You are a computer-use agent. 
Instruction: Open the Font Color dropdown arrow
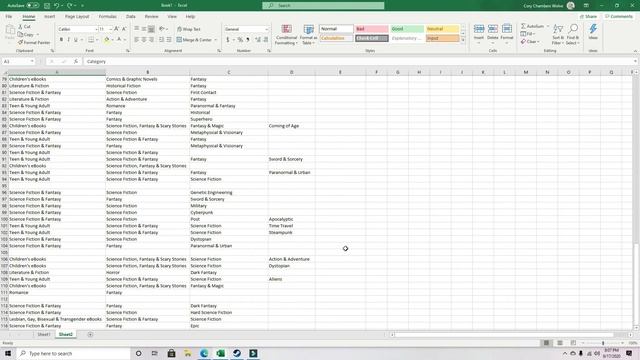coord(125,40)
